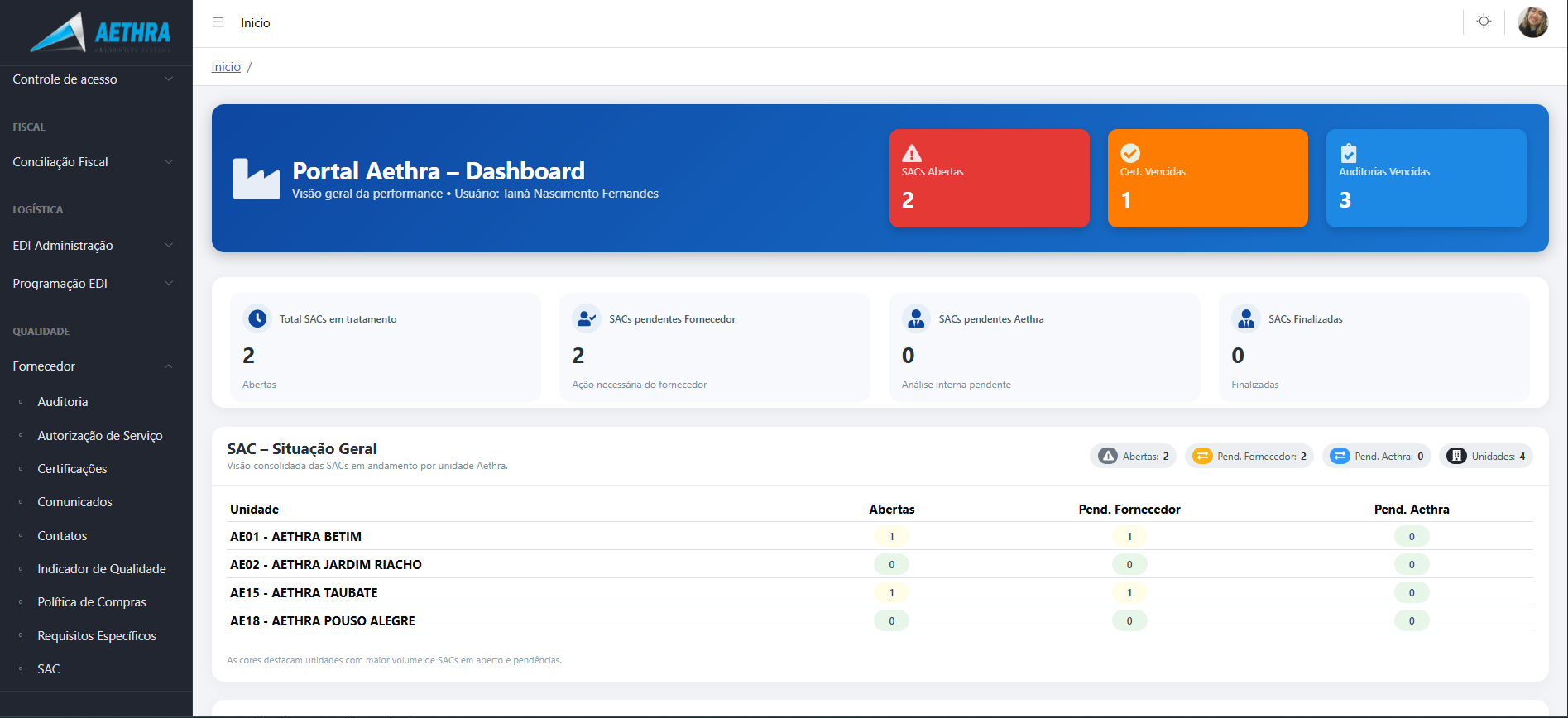Click the Aethra logo in sidebar
The image size is (1568, 718).
pyautogui.click(x=99, y=32)
